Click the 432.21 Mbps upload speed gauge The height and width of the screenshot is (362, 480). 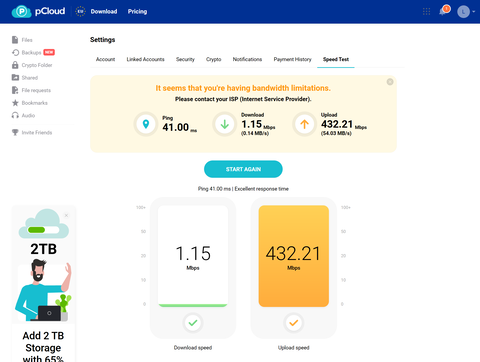tap(294, 256)
